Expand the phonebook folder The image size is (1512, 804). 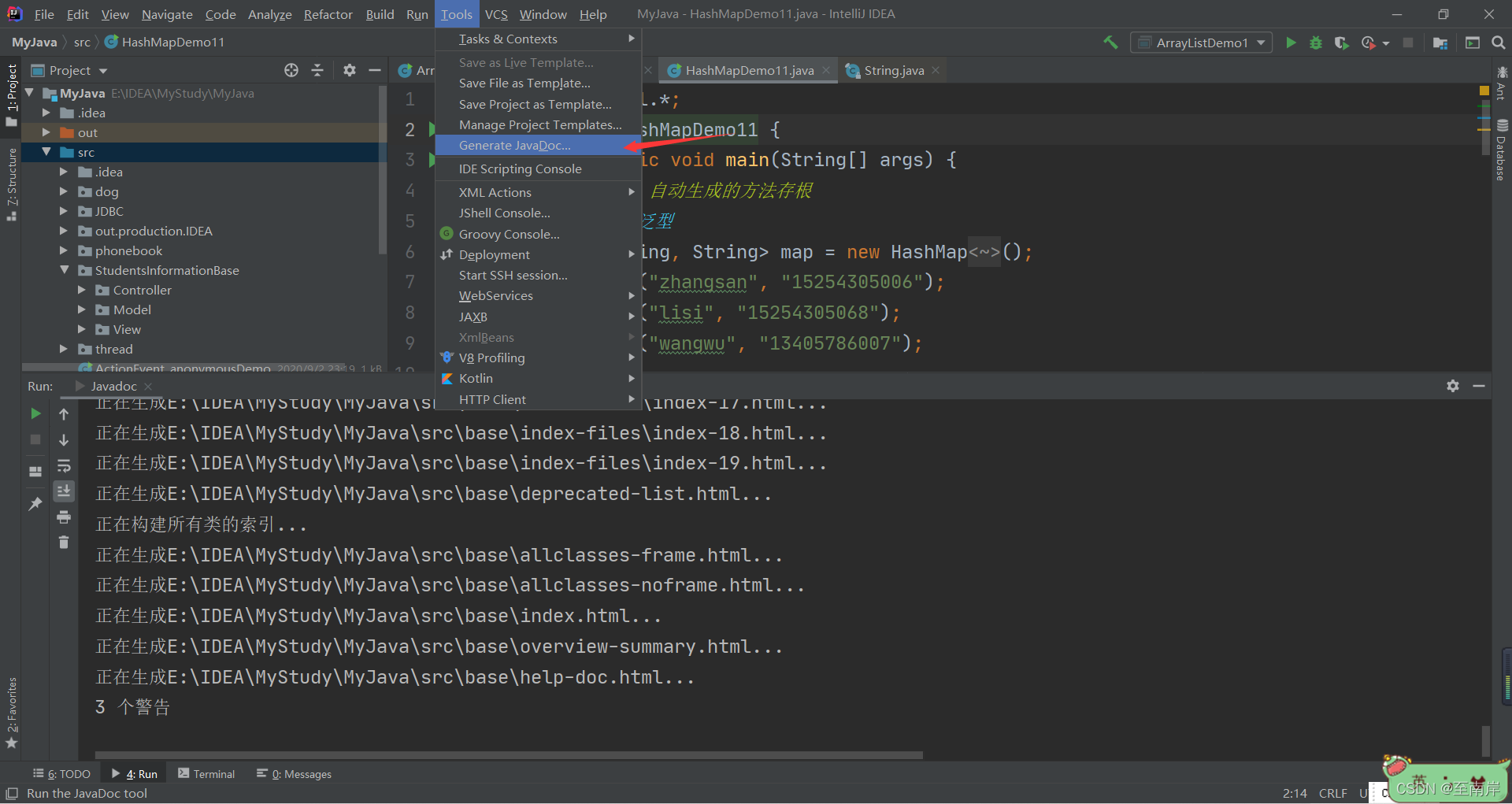click(x=65, y=250)
